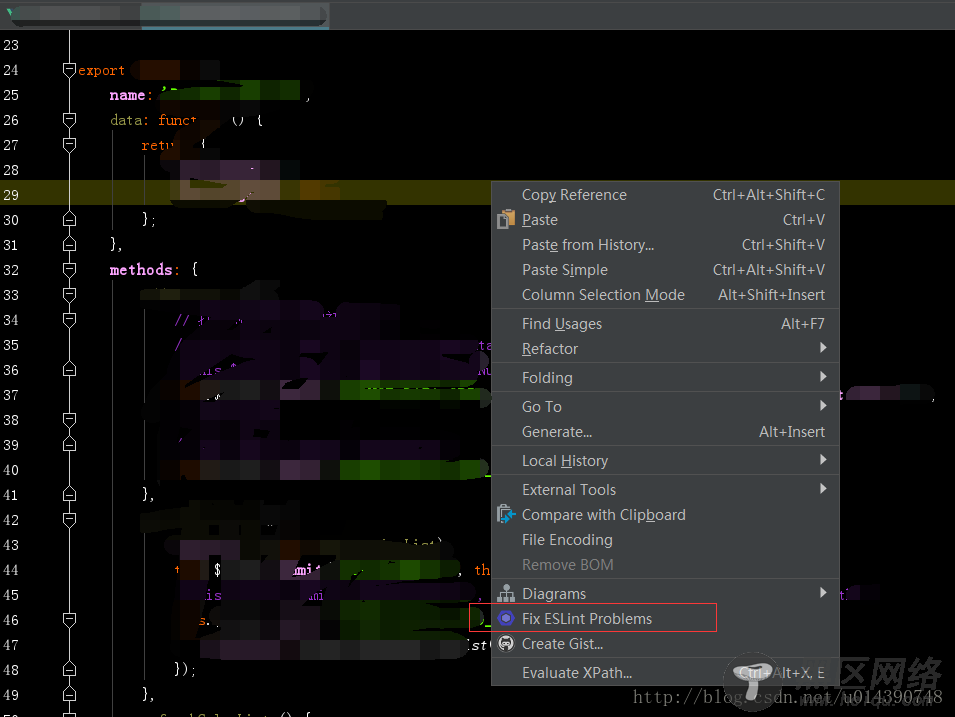Run Fix ESLint Problems

665,618
